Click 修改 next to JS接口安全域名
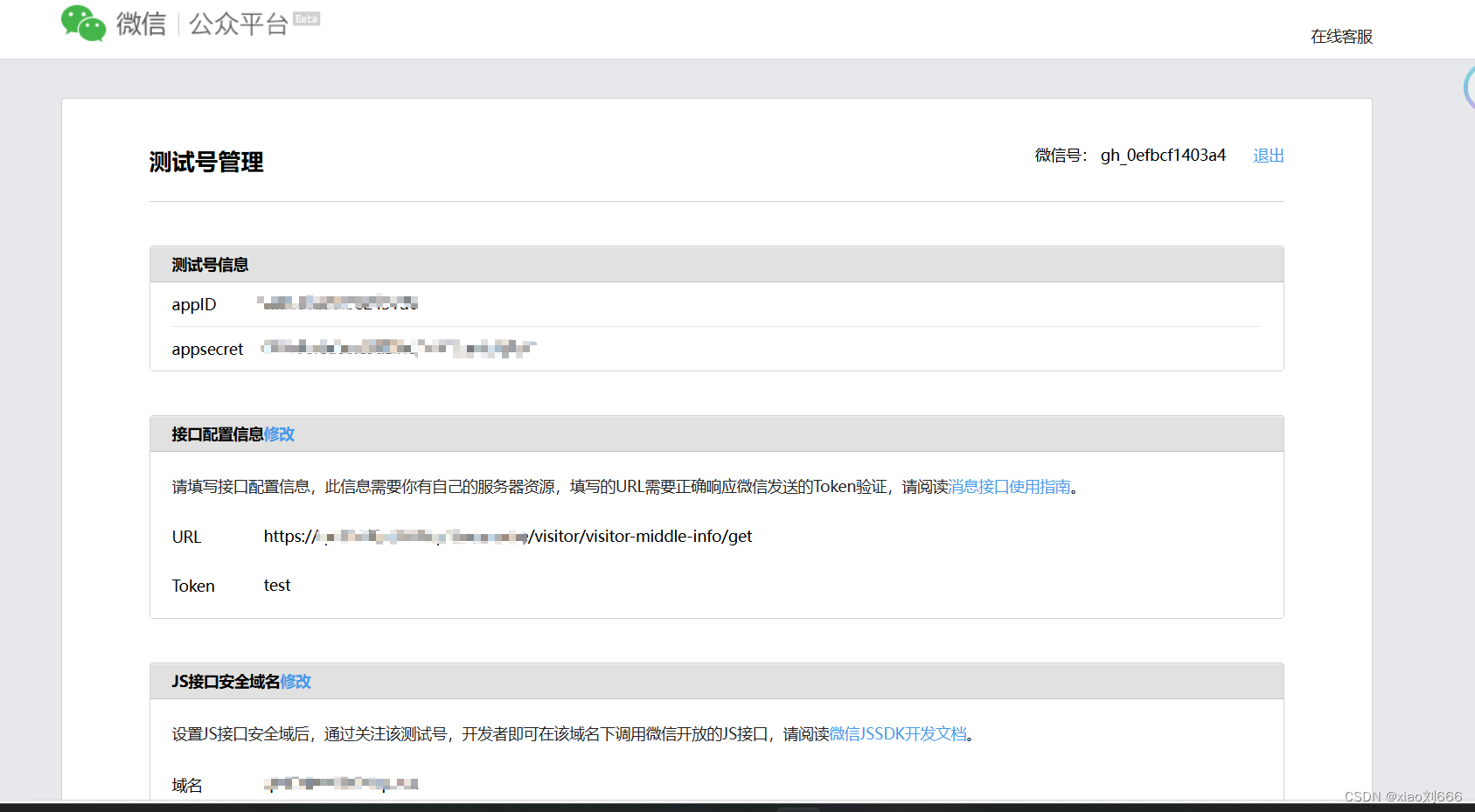 tap(296, 682)
